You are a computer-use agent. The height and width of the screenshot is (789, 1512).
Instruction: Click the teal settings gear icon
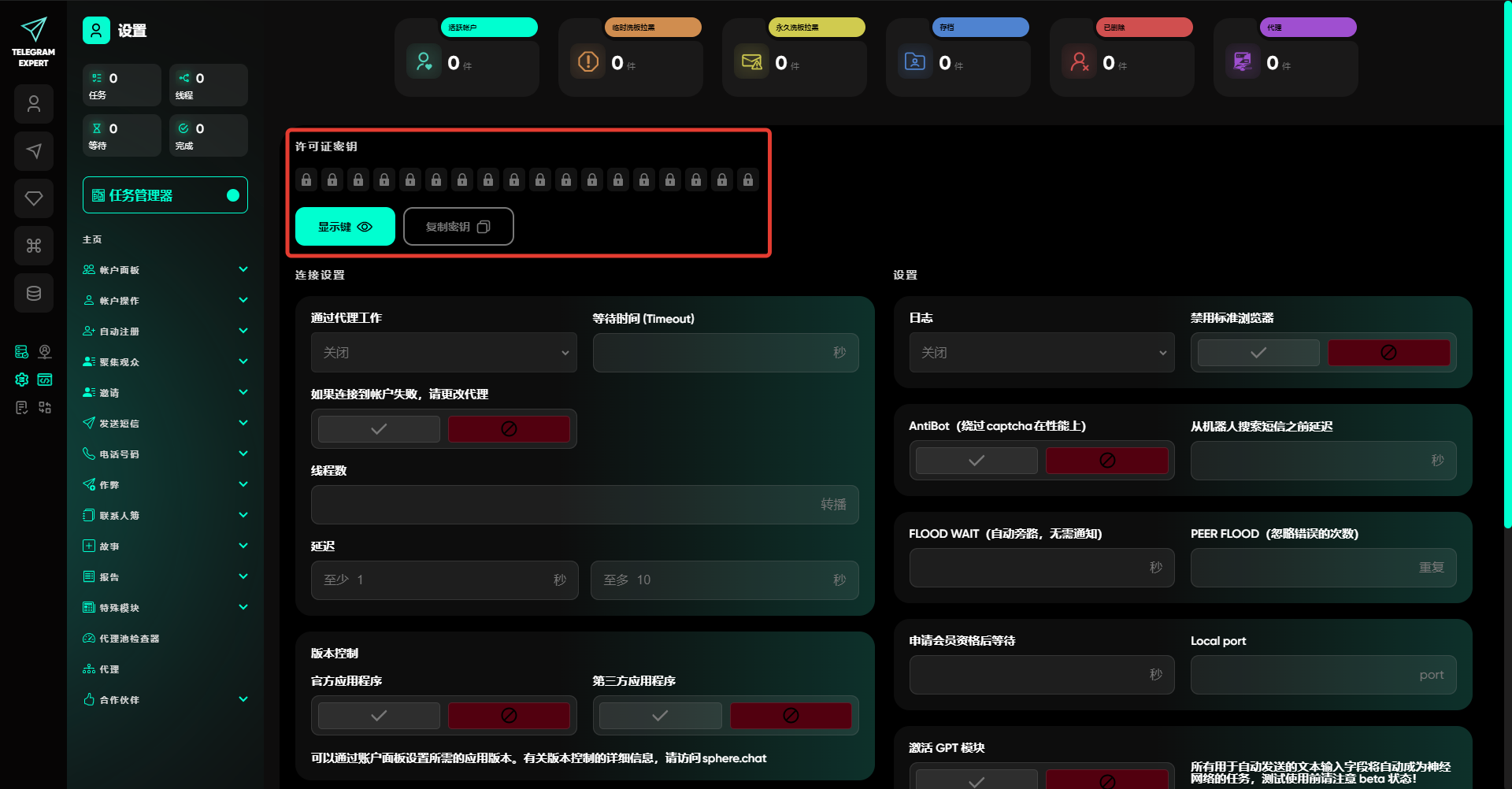point(22,380)
